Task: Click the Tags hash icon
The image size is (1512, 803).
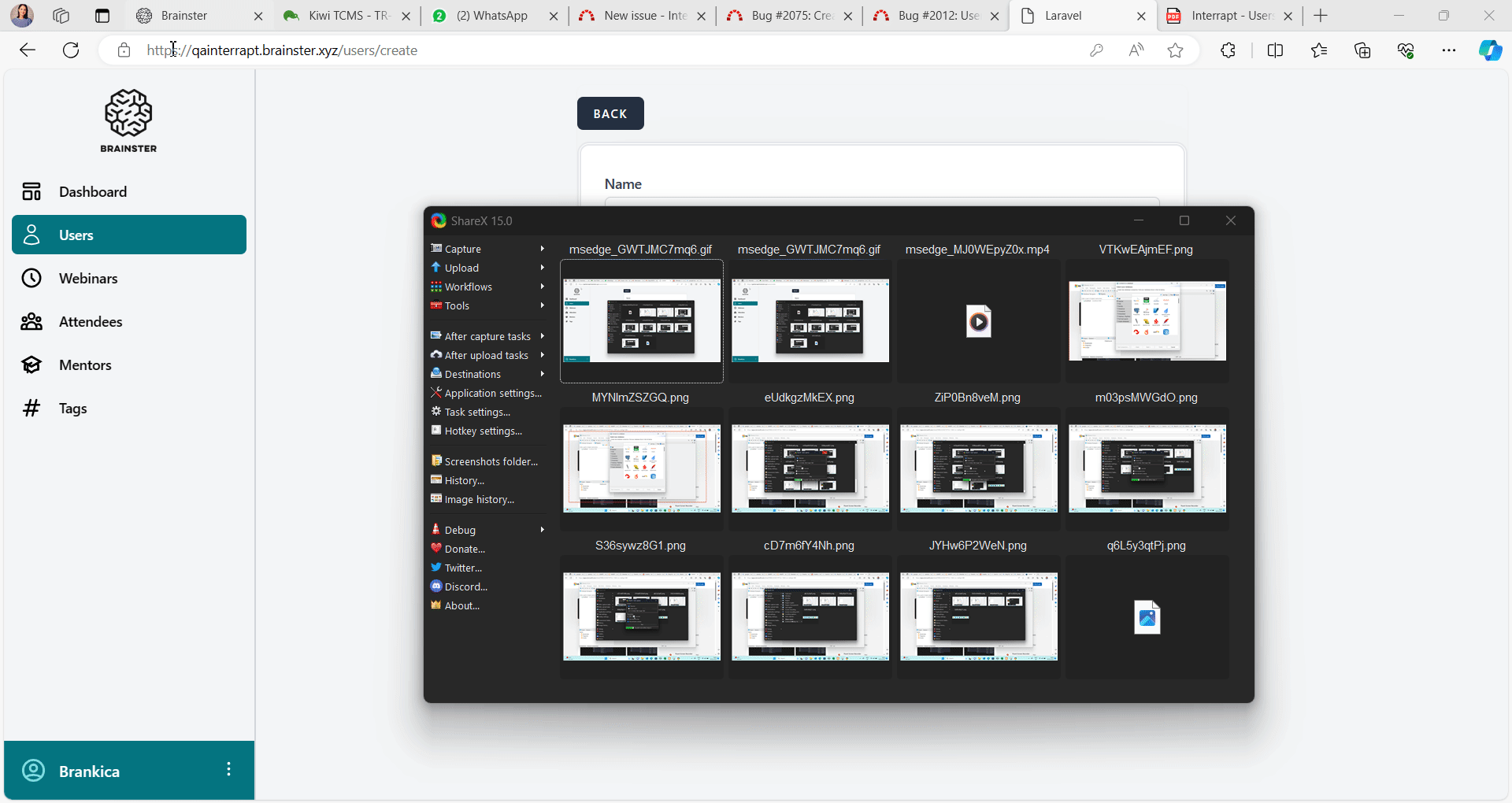Action: click(31, 409)
